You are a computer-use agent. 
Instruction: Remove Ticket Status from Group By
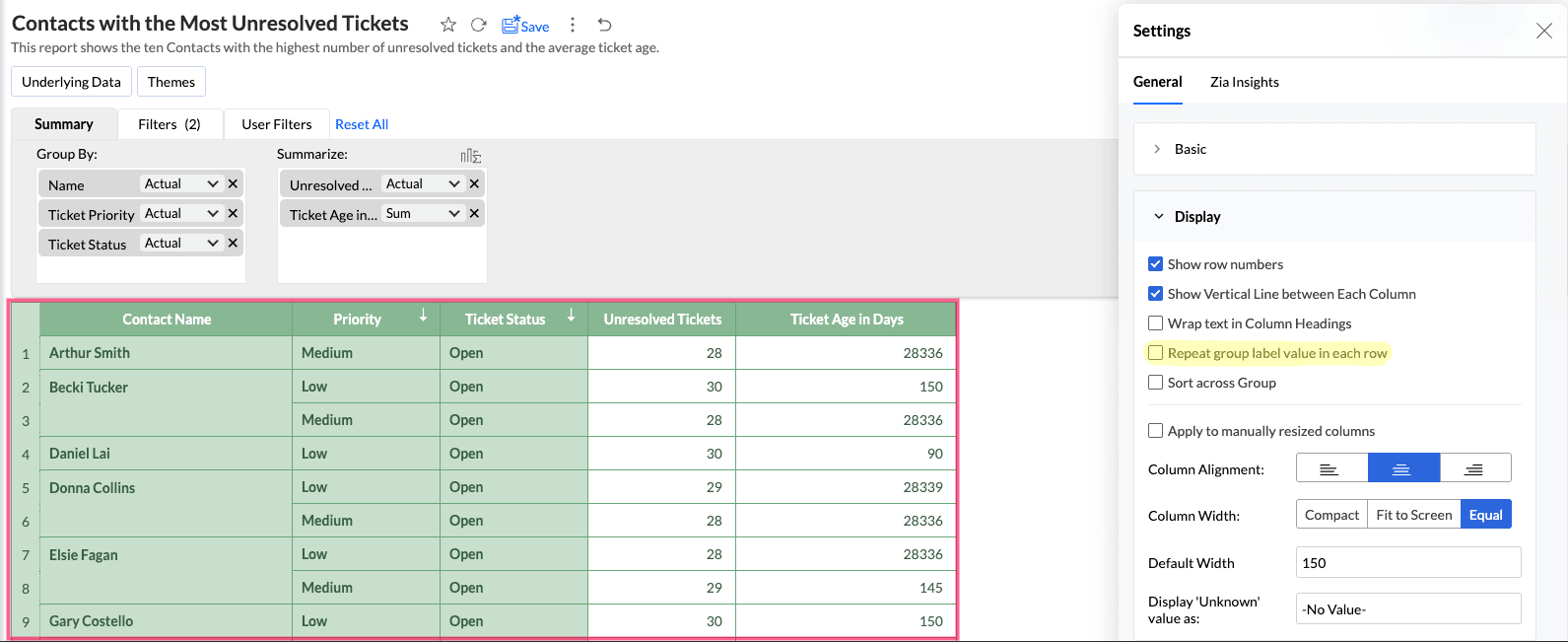point(233,243)
